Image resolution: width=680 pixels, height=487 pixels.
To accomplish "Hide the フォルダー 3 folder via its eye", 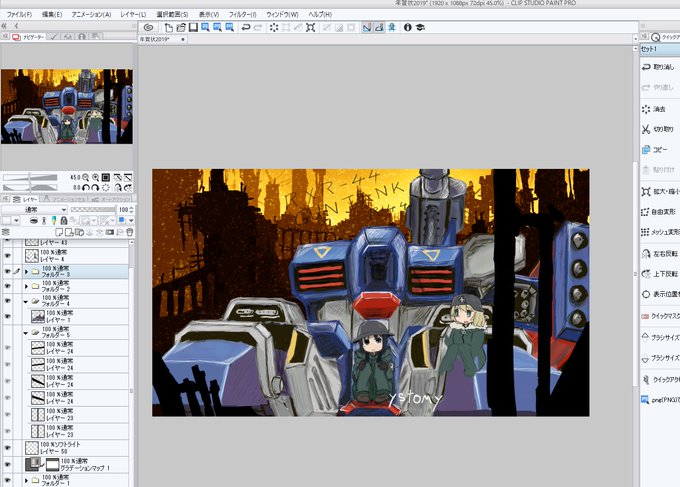I will (x=7, y=271).
